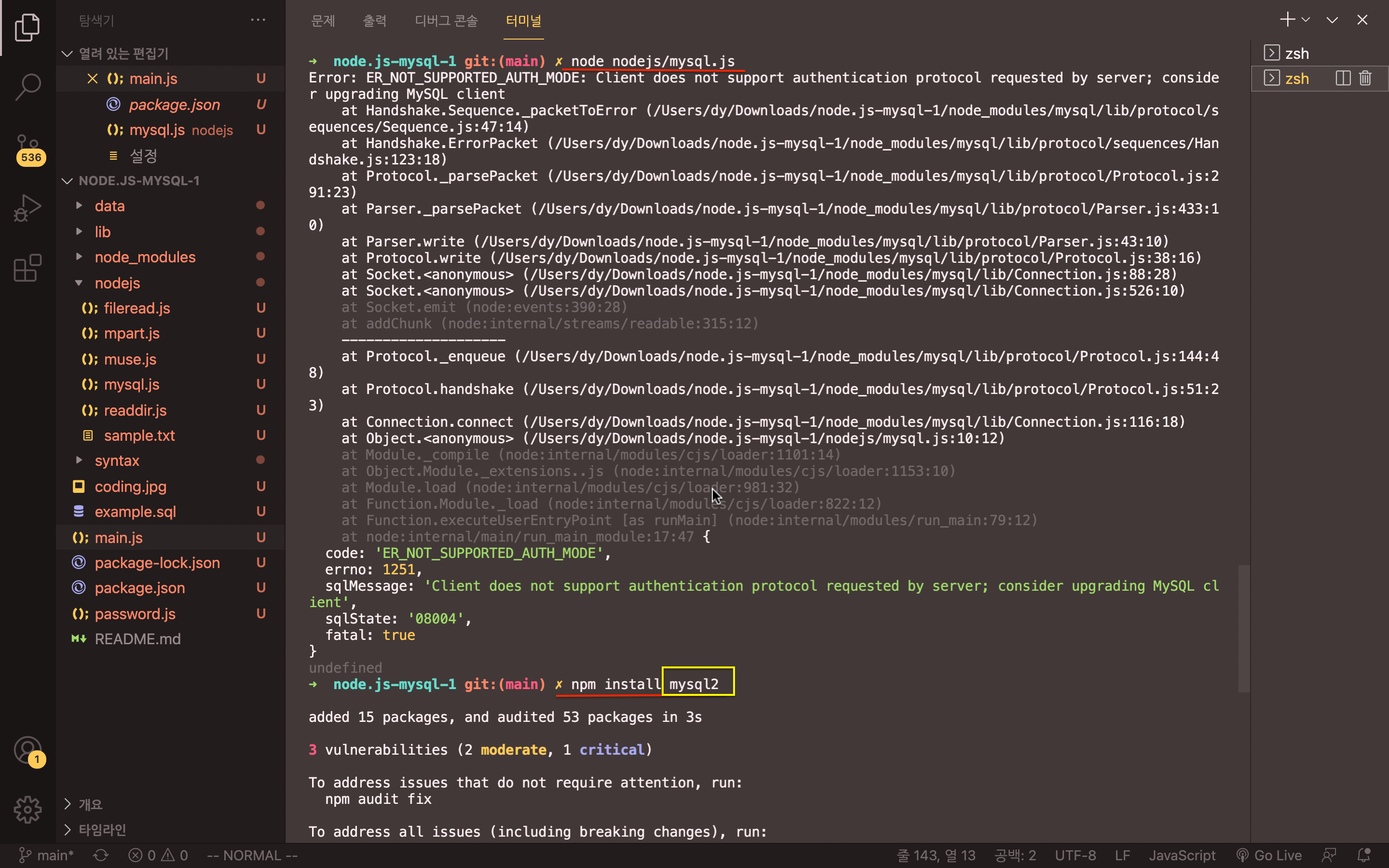The width and height of the screenshot is (1389, 868).
Task: Open Run and Debug view
Action: tap(27, 208)
